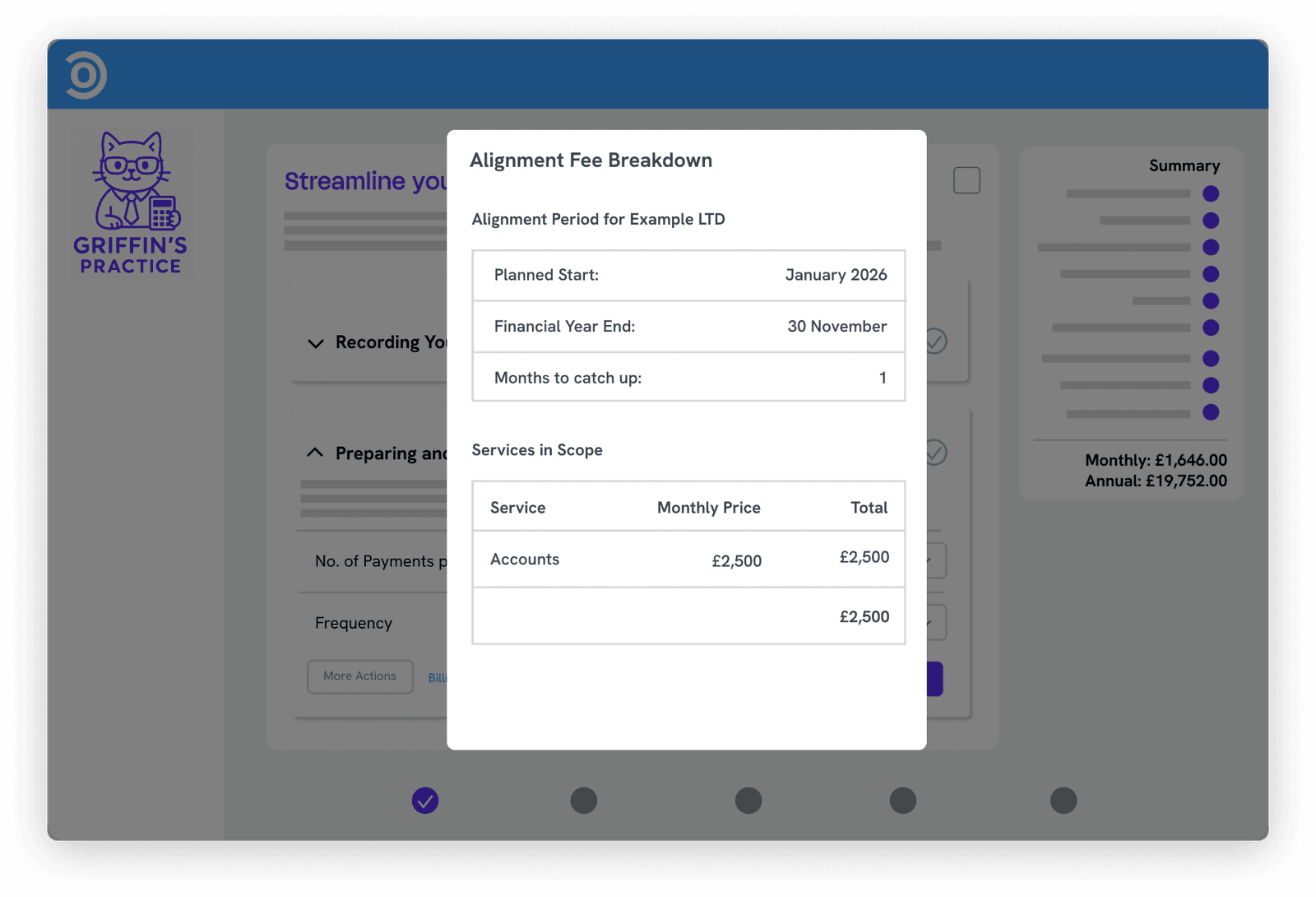Toggle the Preparing section checkmark circle
Screen dimensions: 1316x897
point(935,452)
